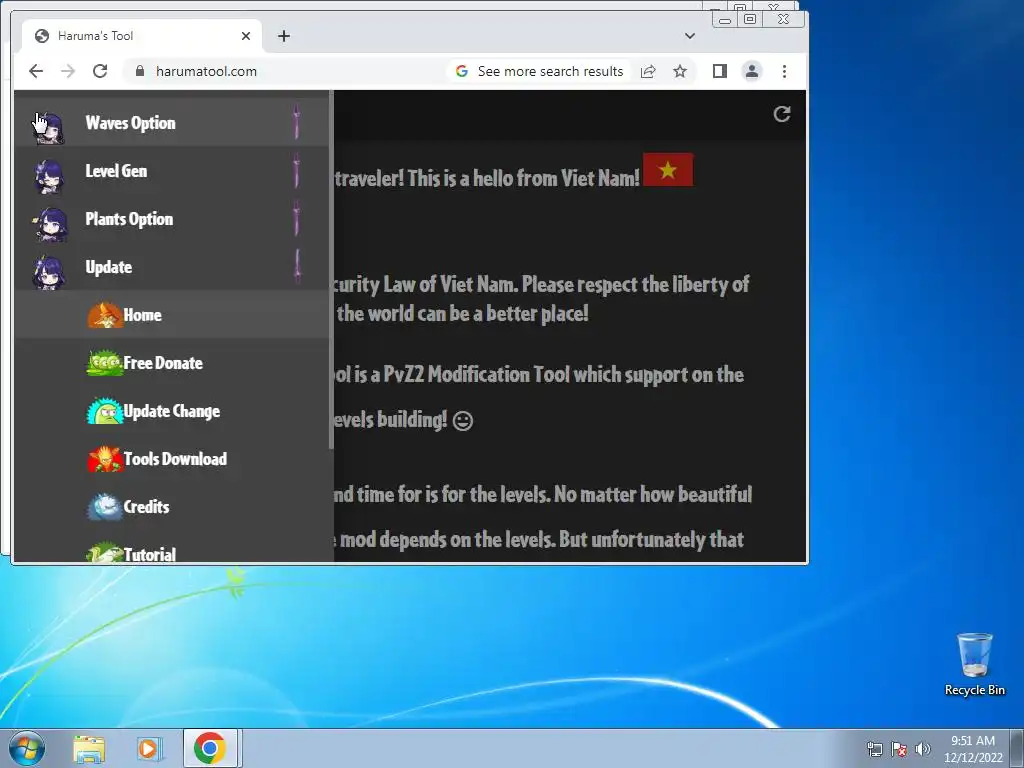Expand Plants Option with its purple sword arrow

(x=297, y=219)
